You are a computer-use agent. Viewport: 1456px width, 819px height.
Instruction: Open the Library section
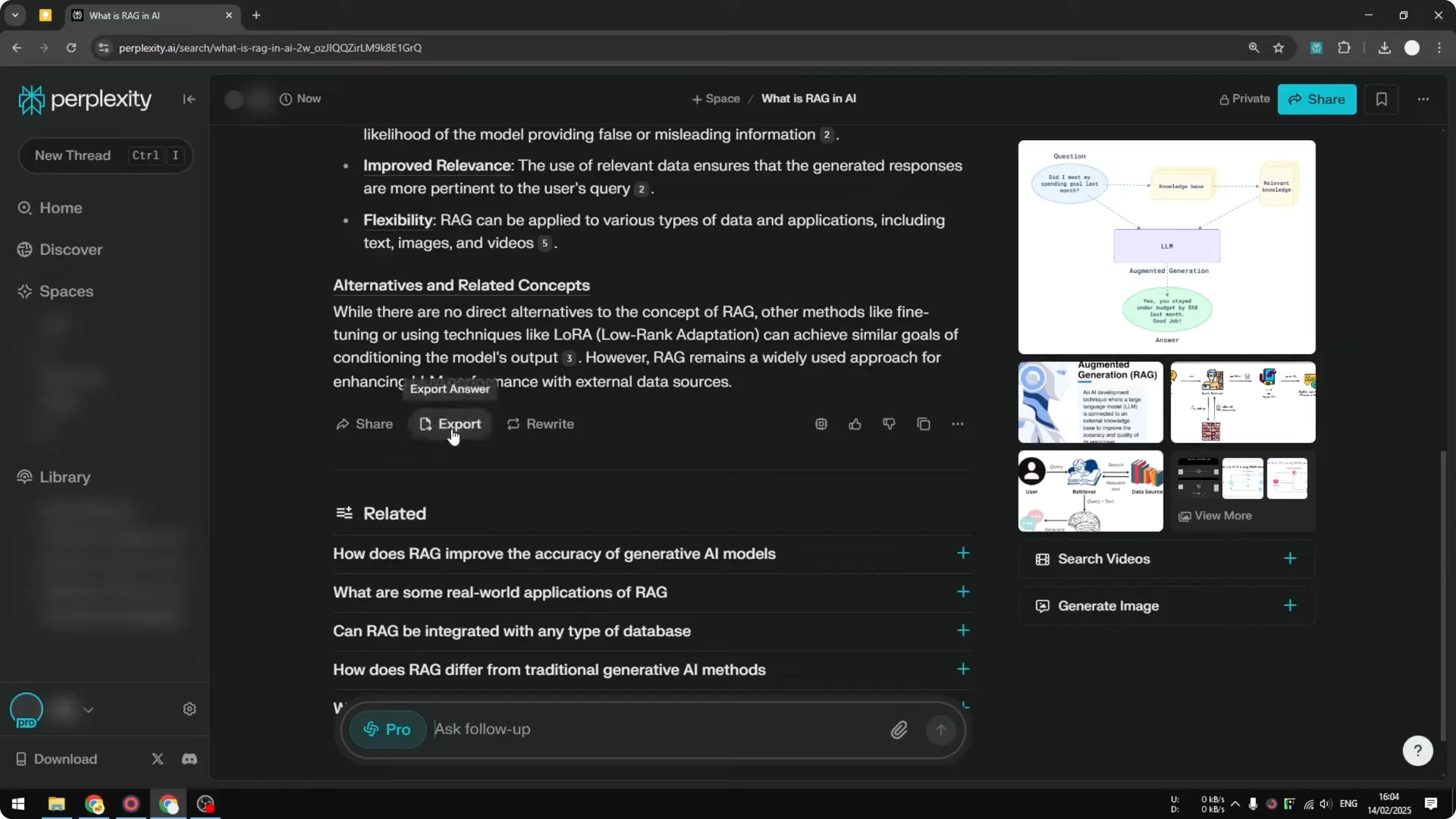63,477
